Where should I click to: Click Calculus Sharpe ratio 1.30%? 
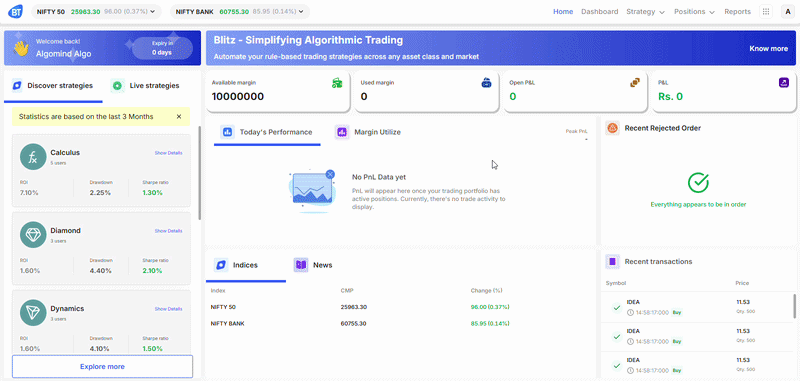pos(153,193)
